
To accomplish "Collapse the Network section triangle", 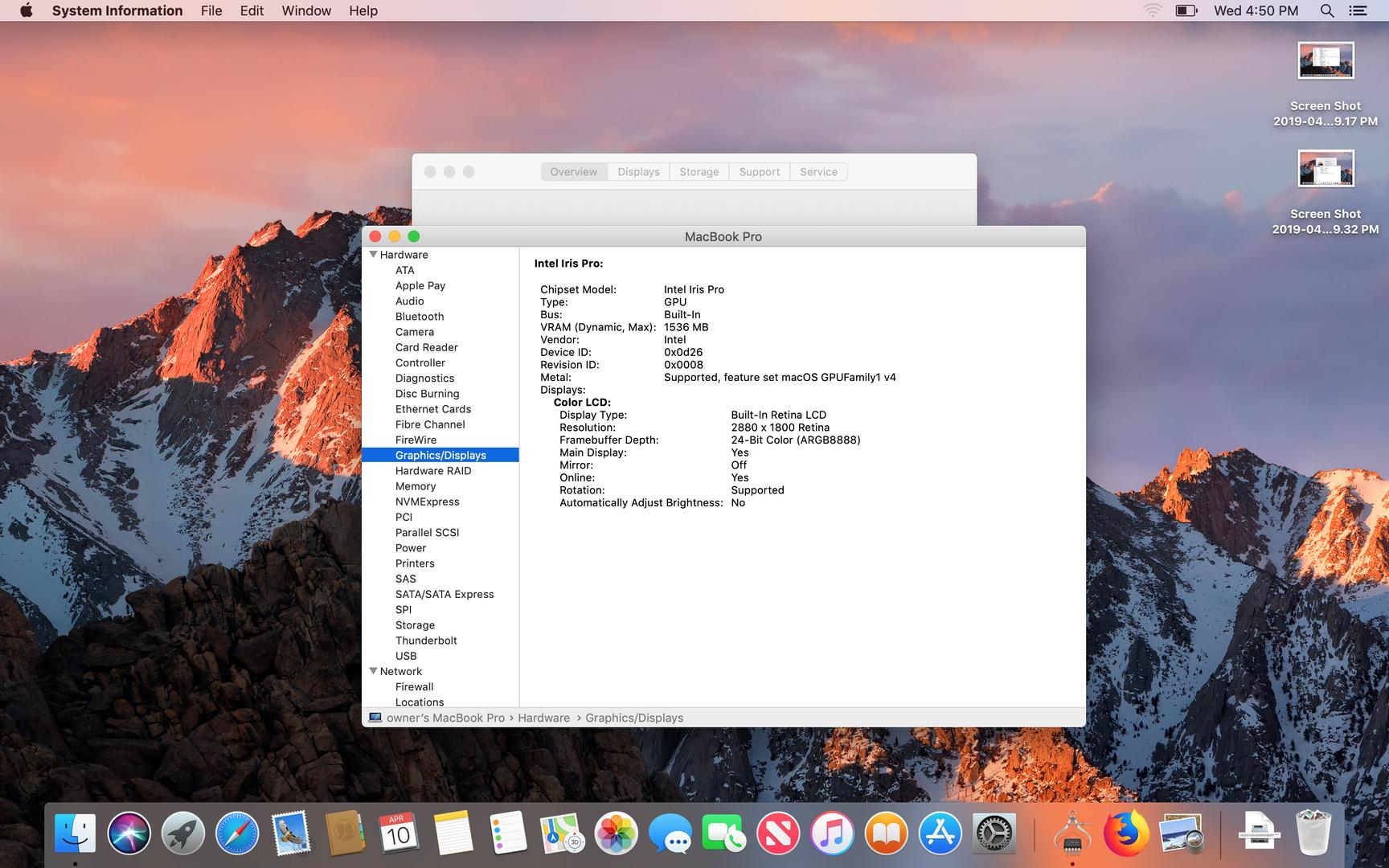I will pos(373,670).
